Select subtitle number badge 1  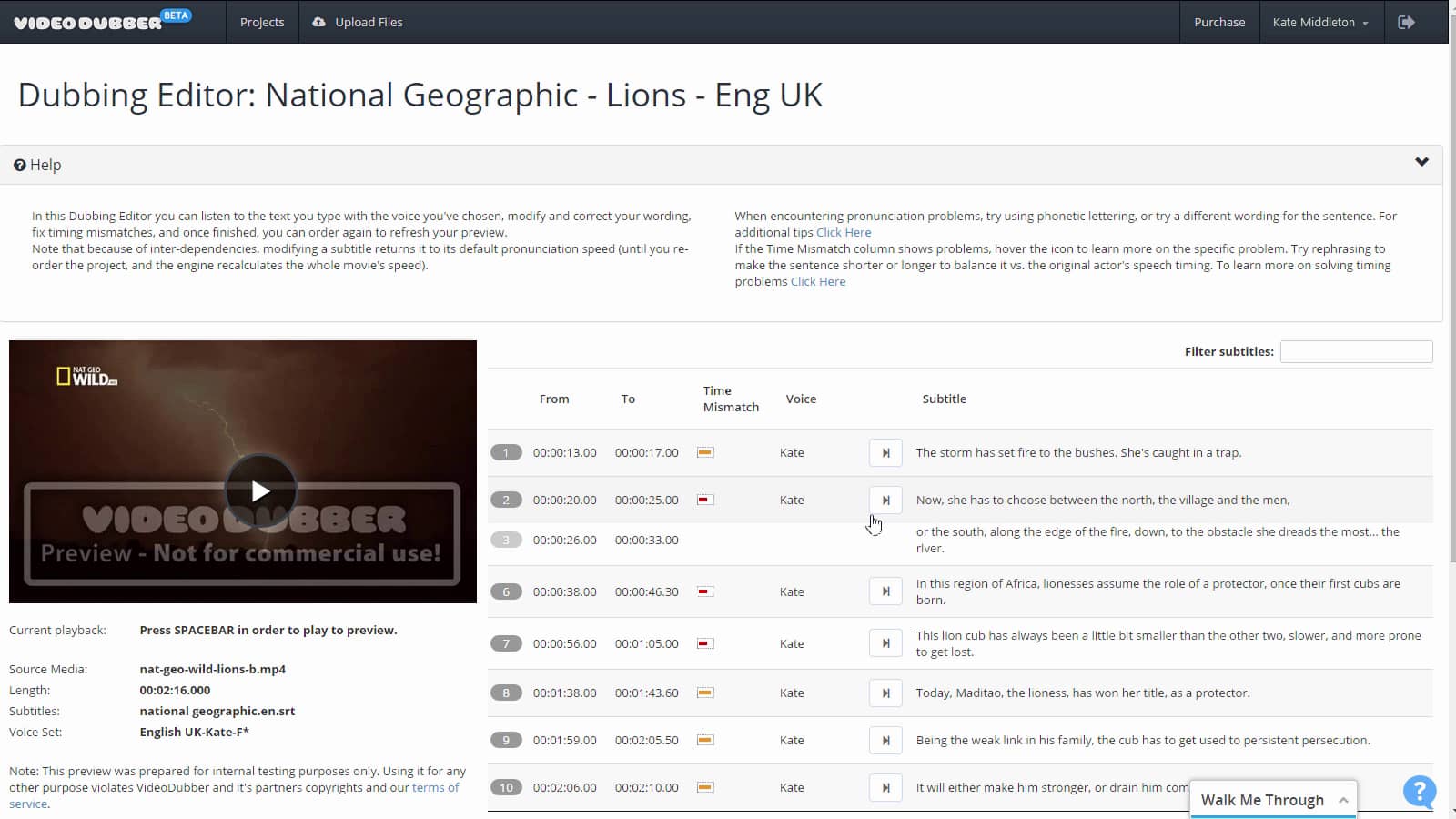pos(506,452)
